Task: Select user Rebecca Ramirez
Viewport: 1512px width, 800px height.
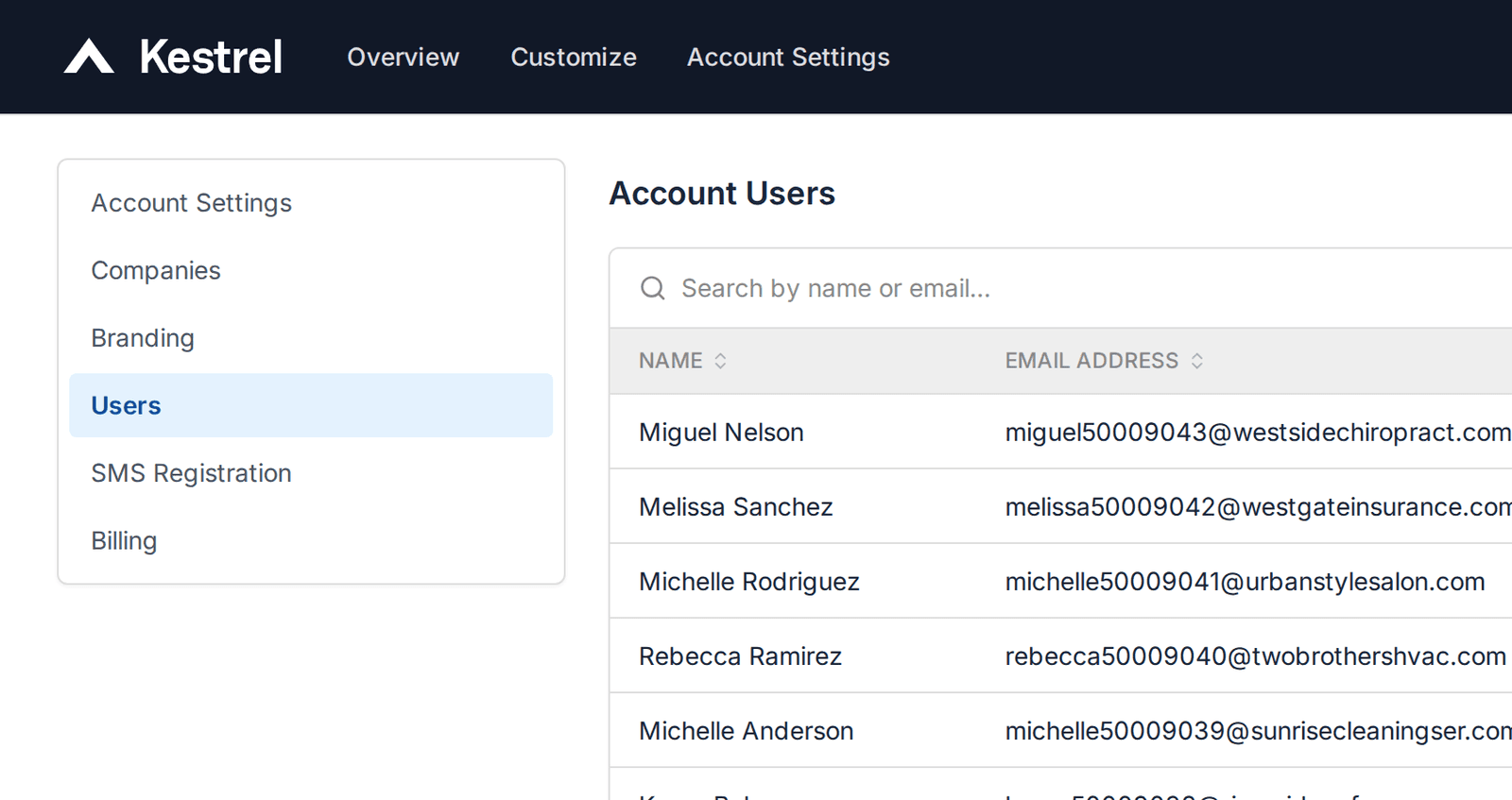Action: click(x=740, y=656)
